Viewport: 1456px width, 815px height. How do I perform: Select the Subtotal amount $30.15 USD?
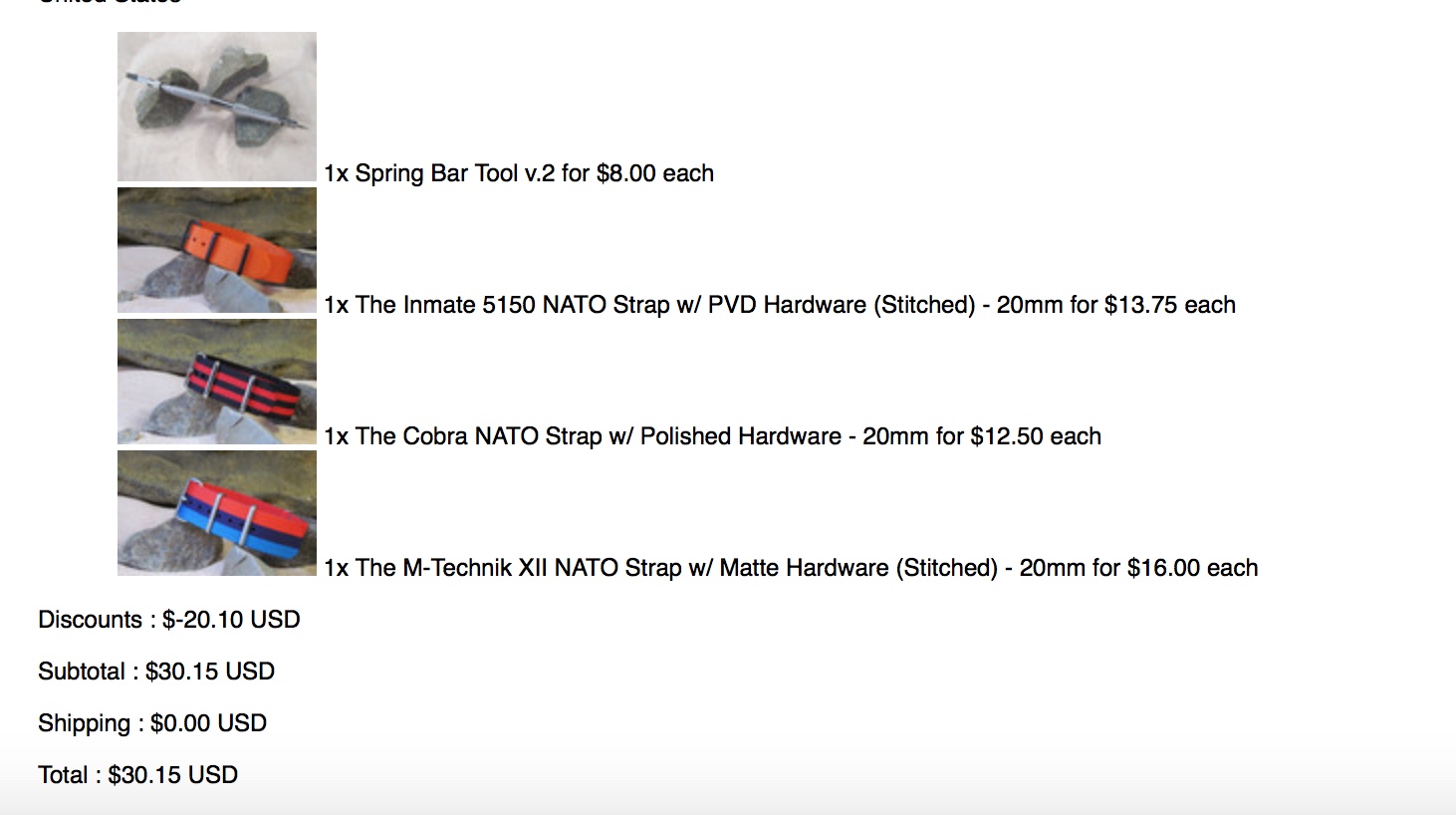click(x=210, y=672)
